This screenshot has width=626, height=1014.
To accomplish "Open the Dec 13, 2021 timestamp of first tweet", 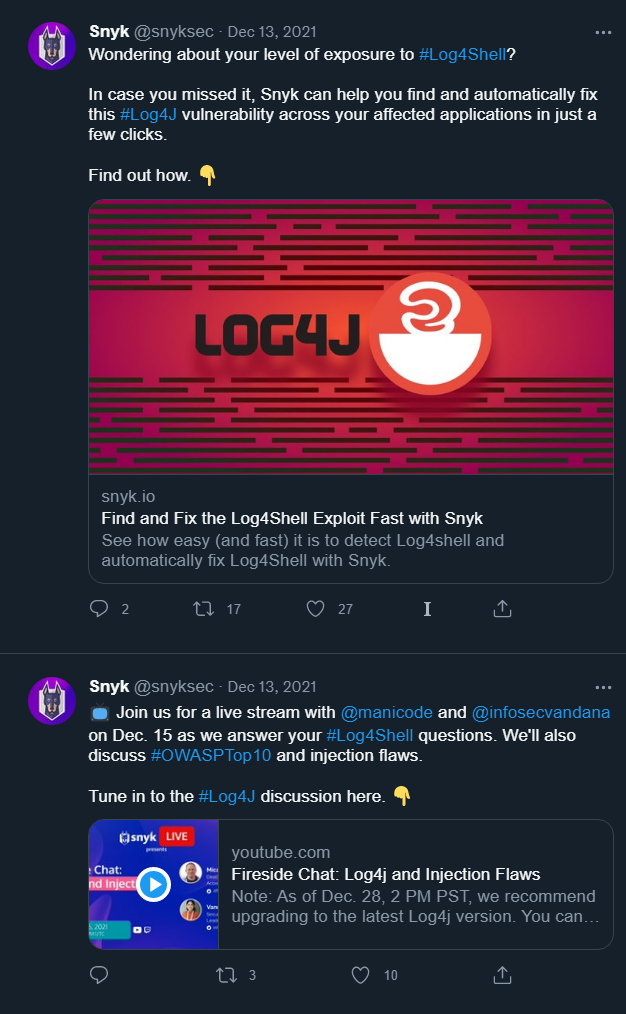I will [x=272, y=32].
